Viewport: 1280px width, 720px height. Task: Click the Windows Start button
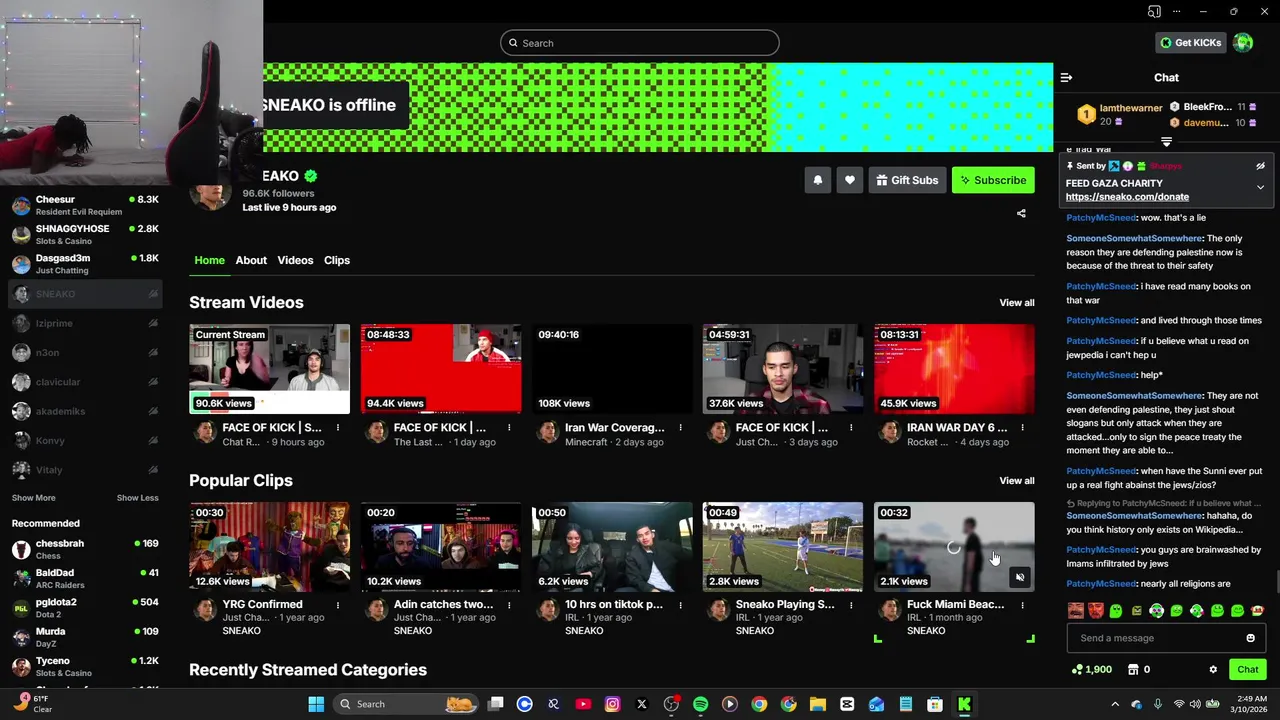[316, 704]
